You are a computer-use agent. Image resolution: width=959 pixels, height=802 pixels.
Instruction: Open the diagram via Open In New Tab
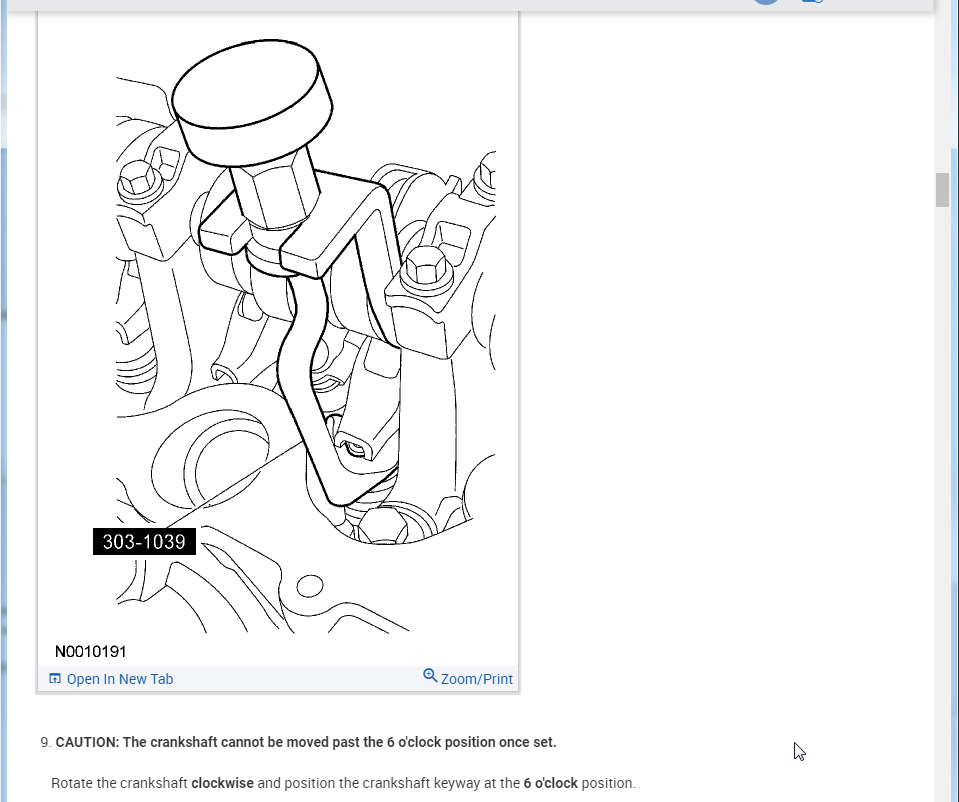point(120,679)
